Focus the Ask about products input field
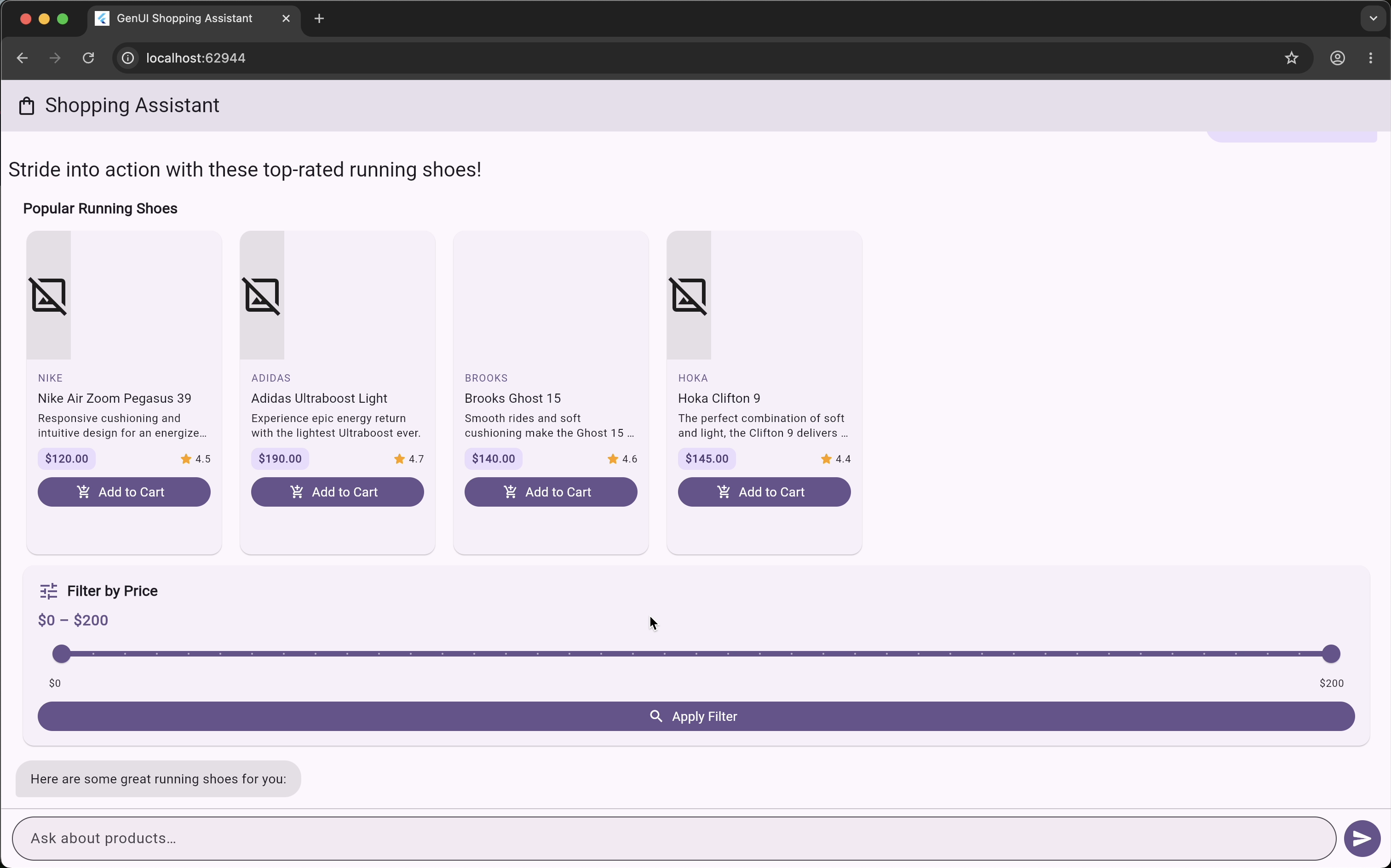The width and height of the screenshot is (1391, 868). 674,839
